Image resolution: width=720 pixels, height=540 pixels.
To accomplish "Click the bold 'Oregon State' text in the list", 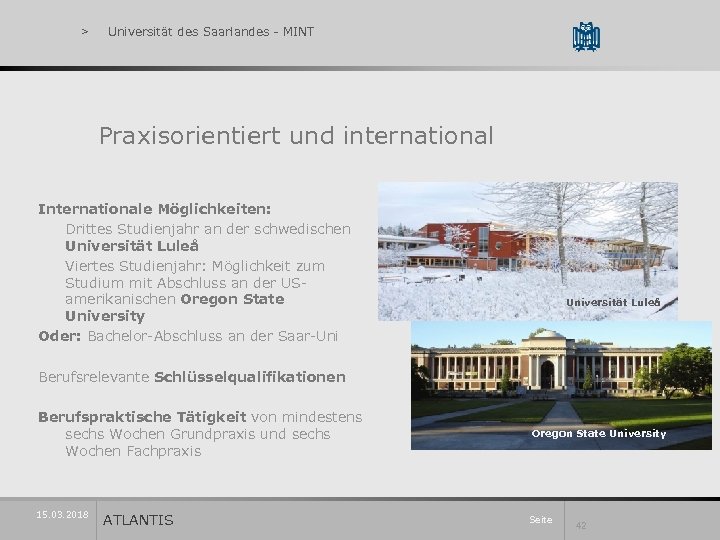I will [x=232, y=299].
